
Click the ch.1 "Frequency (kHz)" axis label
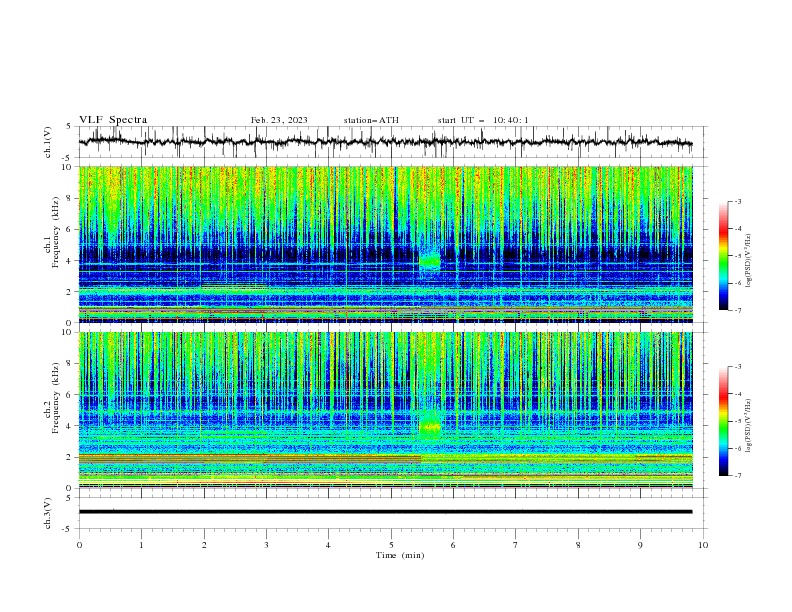pos(56,233)
